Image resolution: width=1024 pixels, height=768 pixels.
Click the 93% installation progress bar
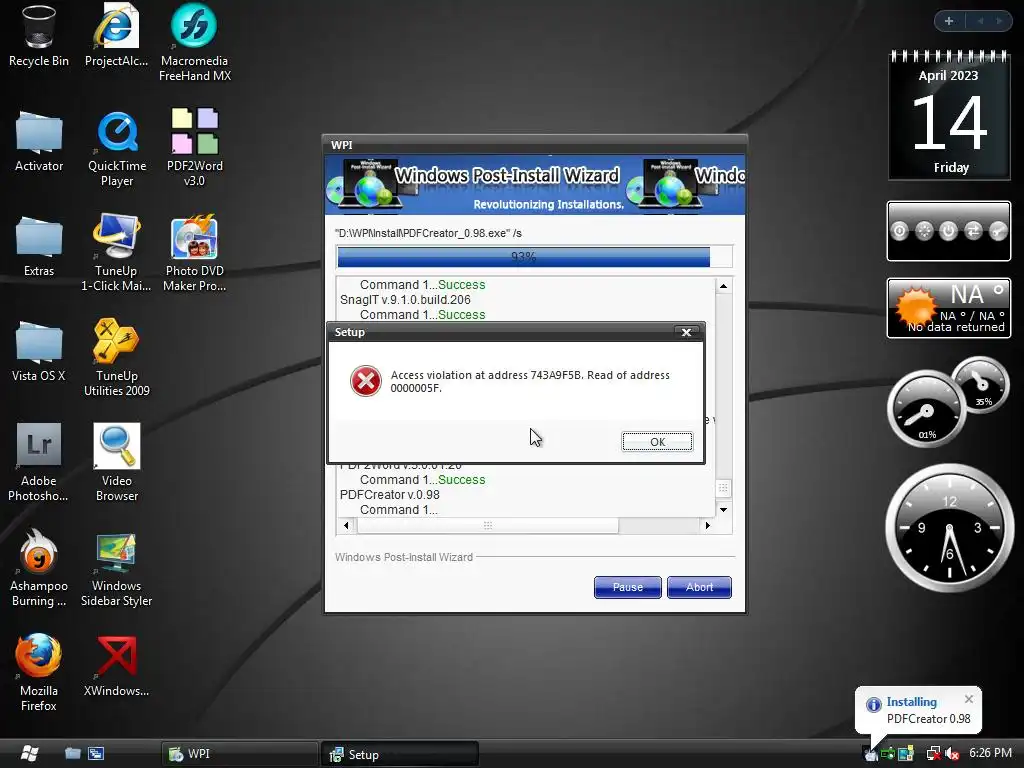pyautogui.click(x=534, y=257)
